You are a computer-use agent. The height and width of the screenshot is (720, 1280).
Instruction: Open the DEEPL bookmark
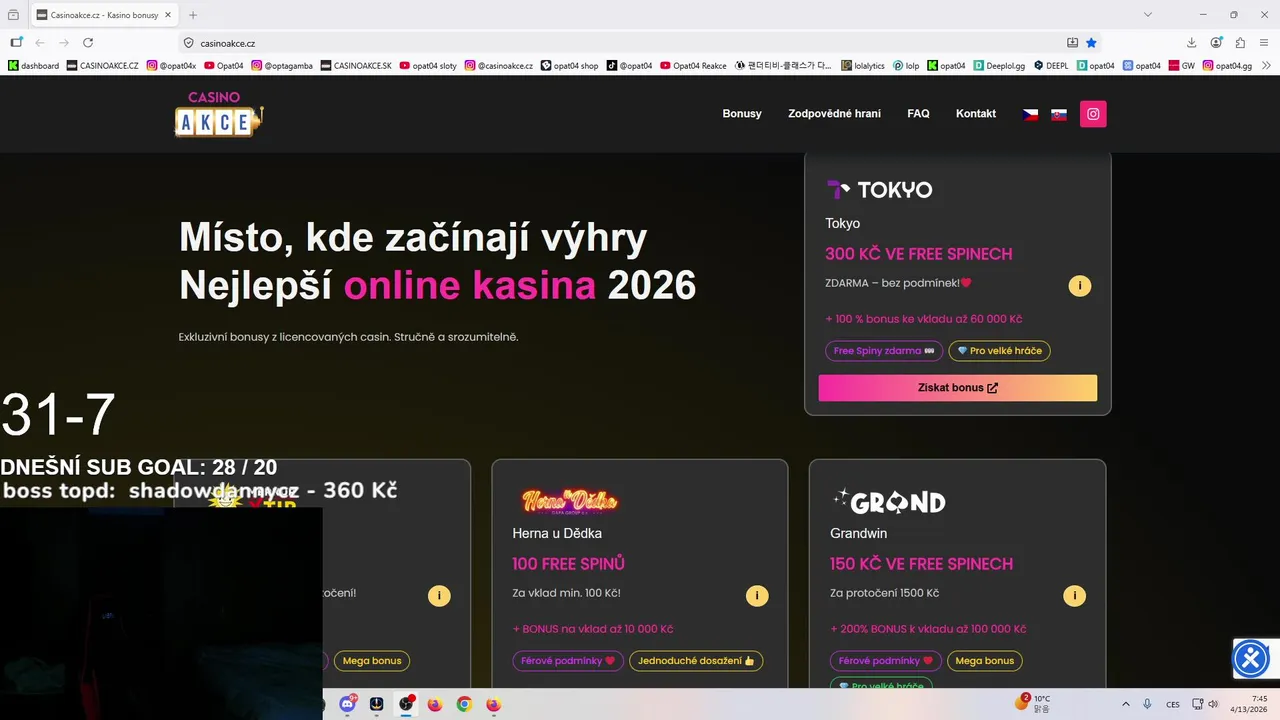tap(1051, 66)
